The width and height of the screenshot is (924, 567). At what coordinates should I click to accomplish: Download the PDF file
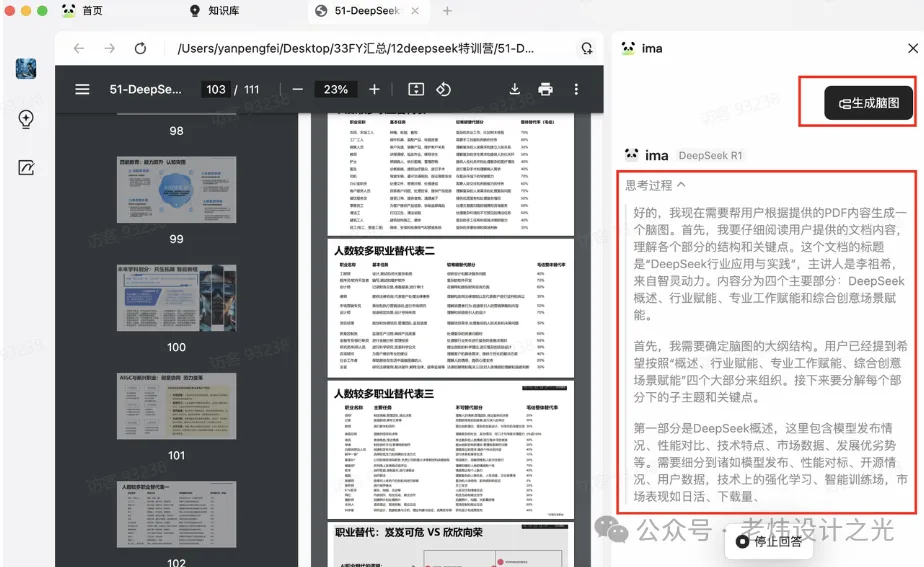tap(514, 89)
